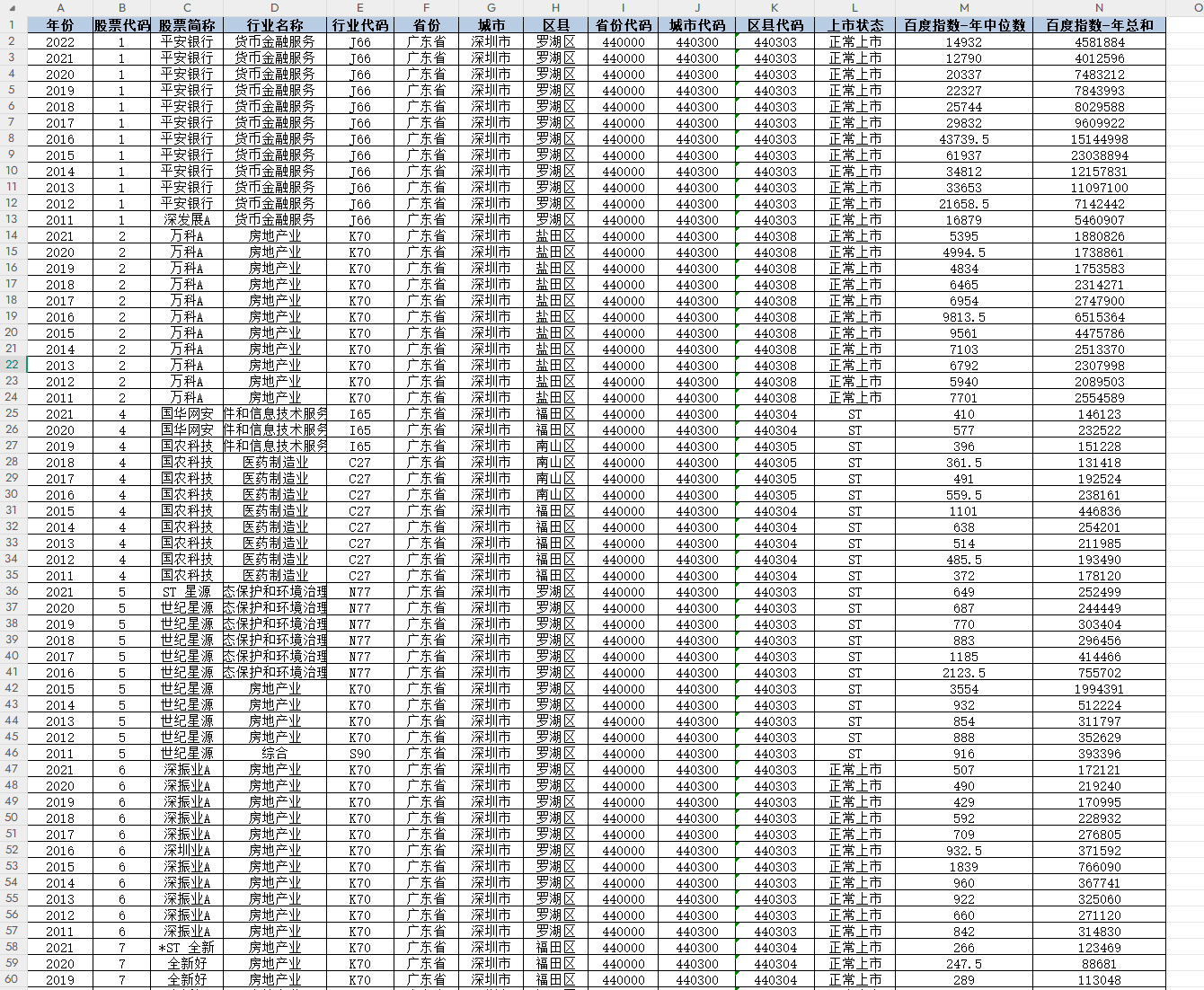Select column C header
The image size is (1204, 990).
[187, 8]
